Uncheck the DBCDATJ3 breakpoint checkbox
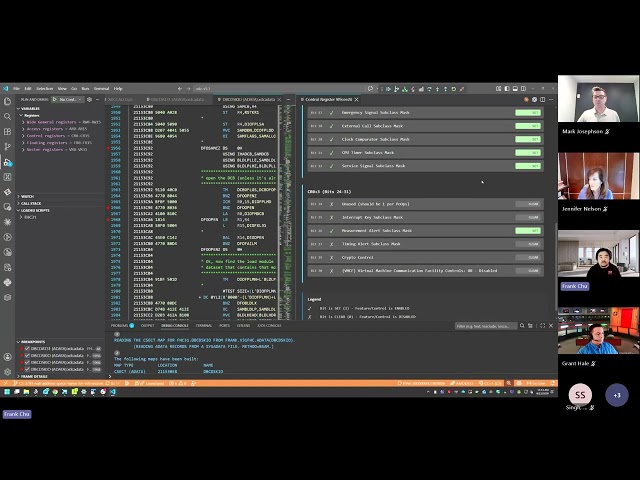The image size is (640, 480). (x=27, y=349)
